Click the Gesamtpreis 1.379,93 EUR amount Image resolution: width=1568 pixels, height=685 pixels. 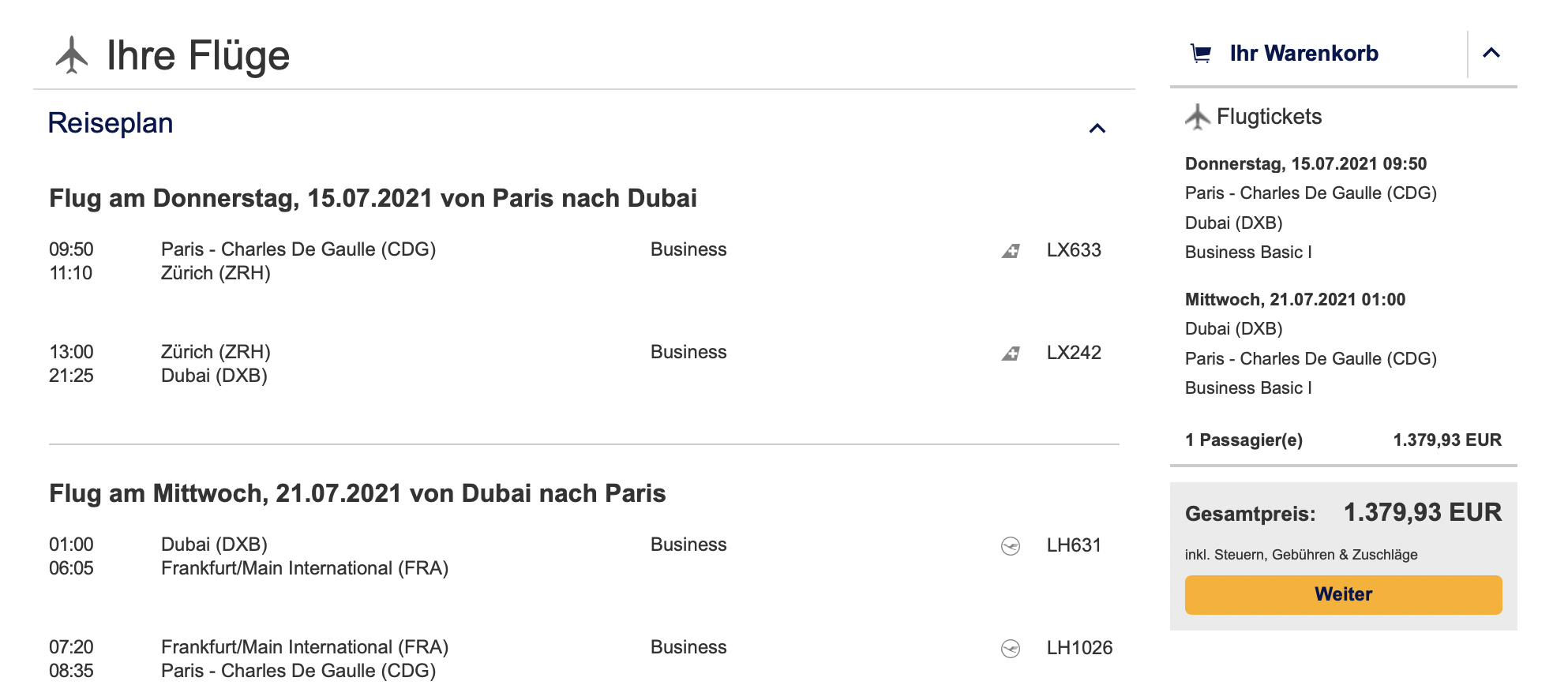pyautogui.click(x=1422, y=512)
